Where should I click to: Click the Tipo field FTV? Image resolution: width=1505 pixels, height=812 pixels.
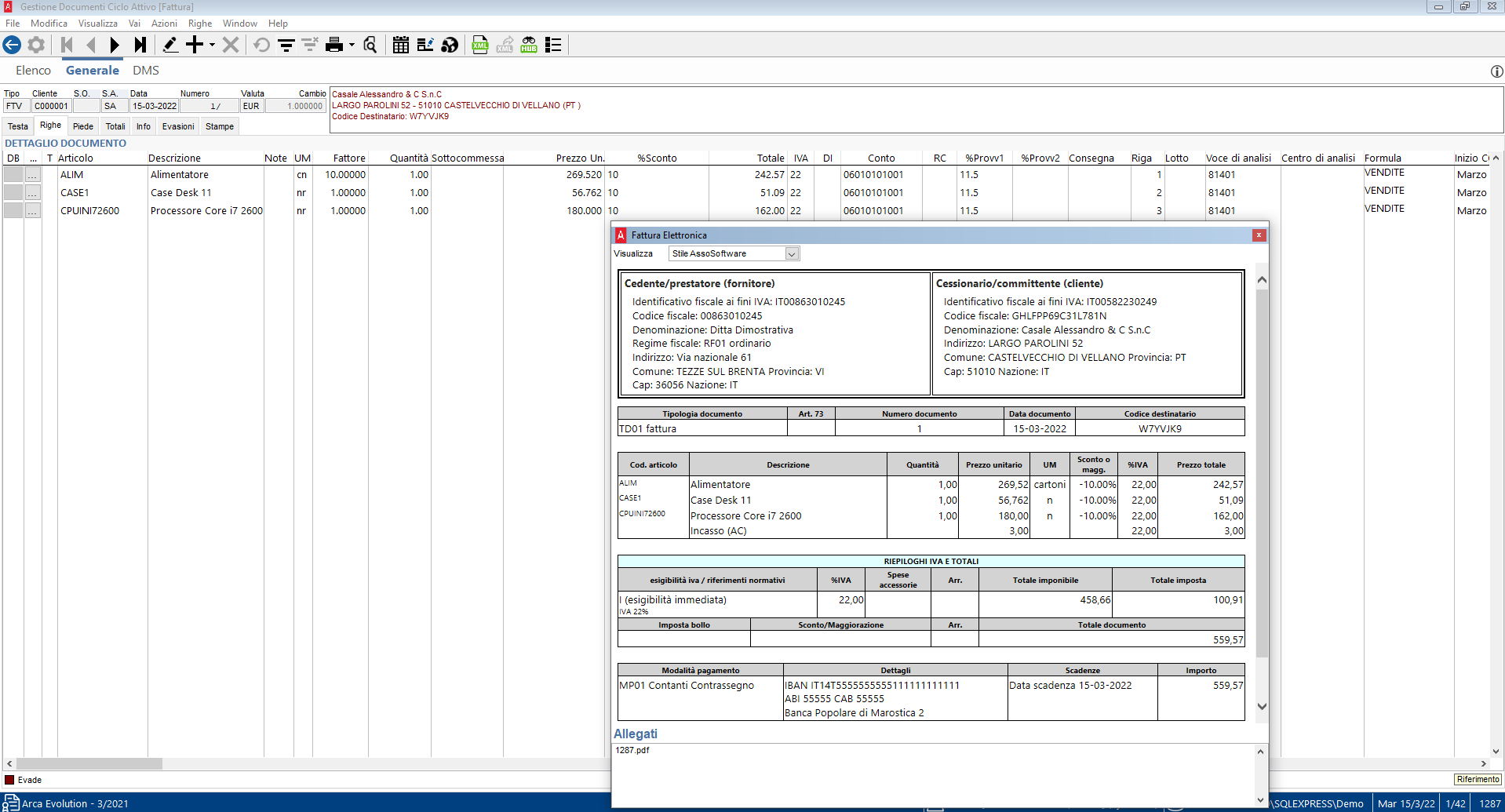coord(15,106)
